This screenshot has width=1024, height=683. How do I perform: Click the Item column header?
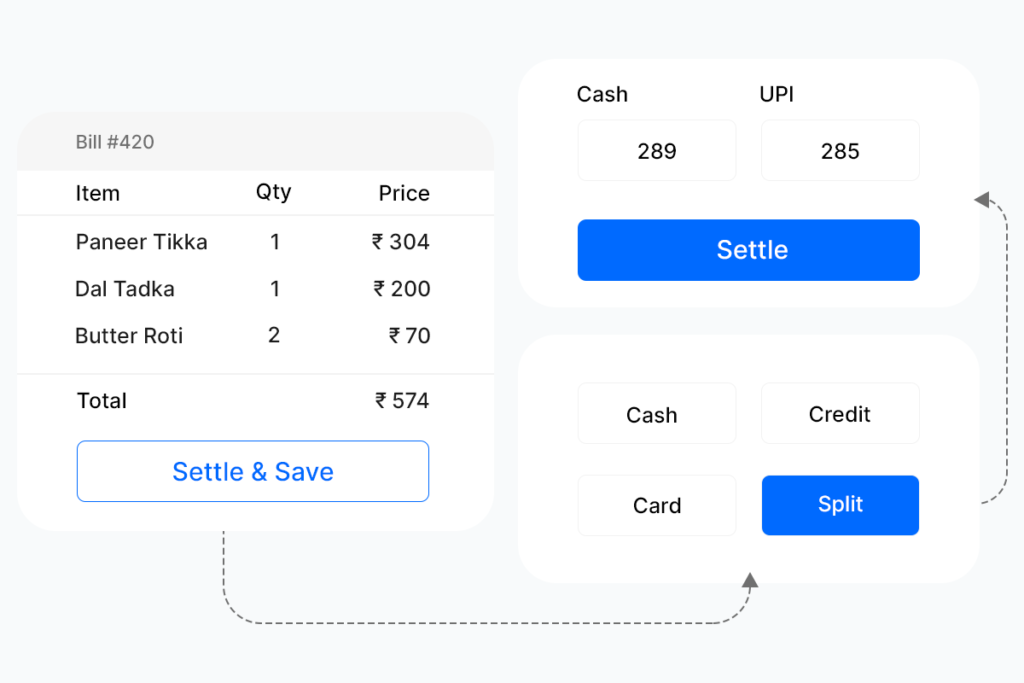(97, 193)
